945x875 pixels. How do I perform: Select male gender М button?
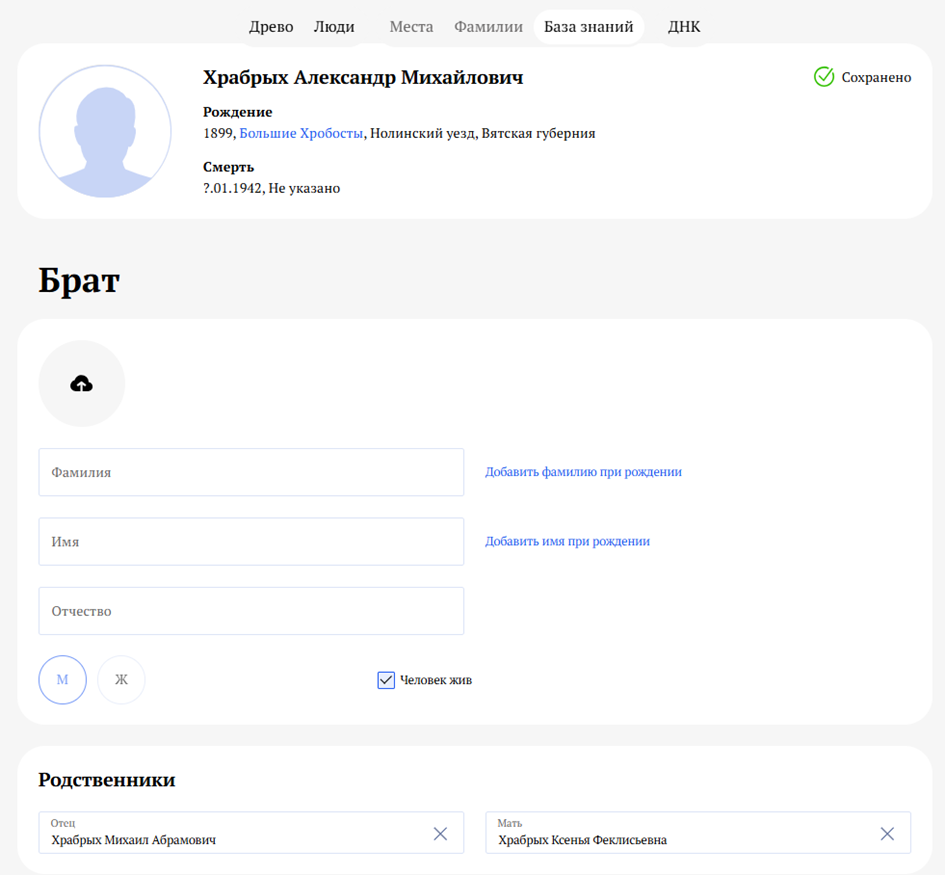pyautogui.click(x=62, y=680)
